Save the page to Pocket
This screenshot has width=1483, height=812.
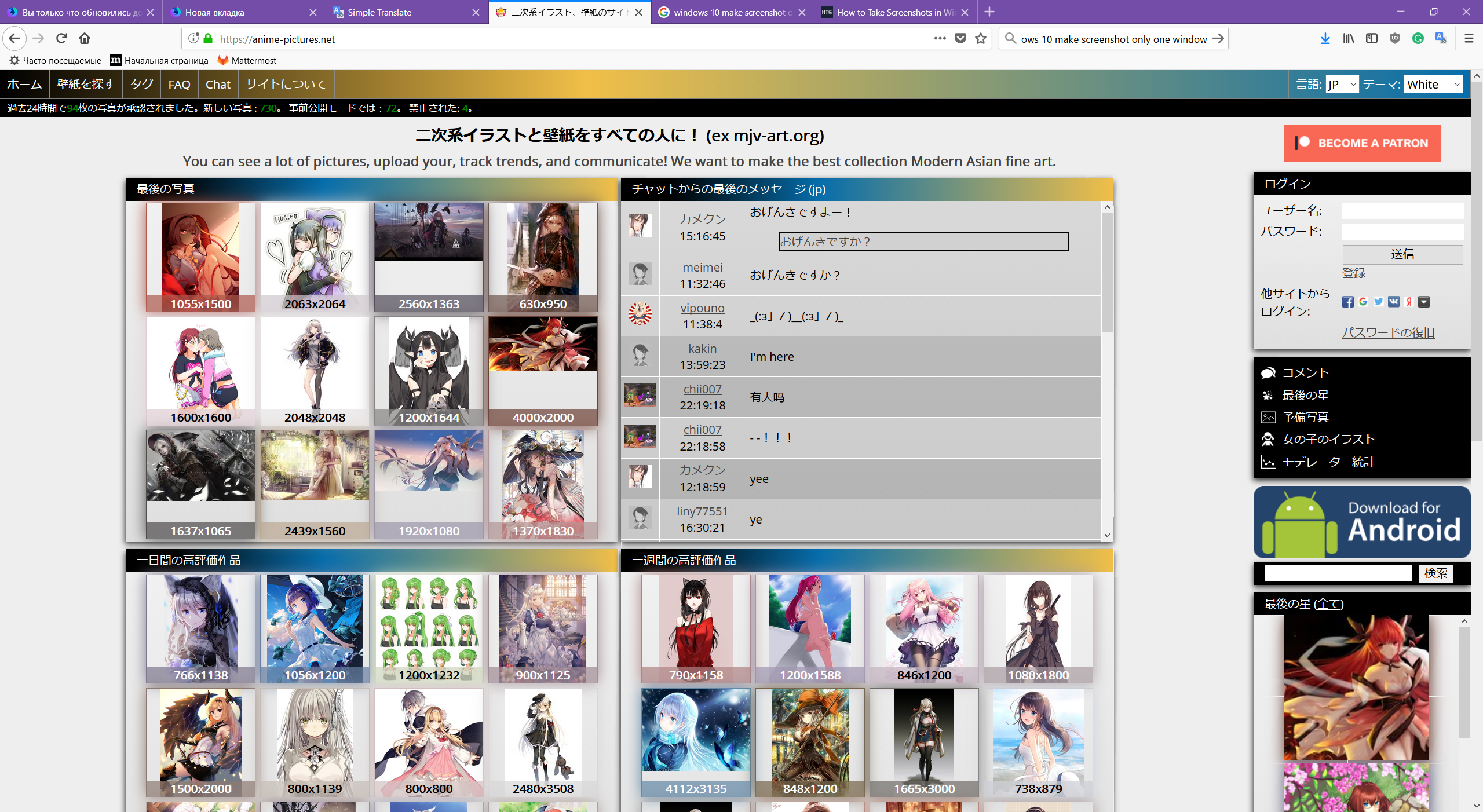click(x=960, y=39)
